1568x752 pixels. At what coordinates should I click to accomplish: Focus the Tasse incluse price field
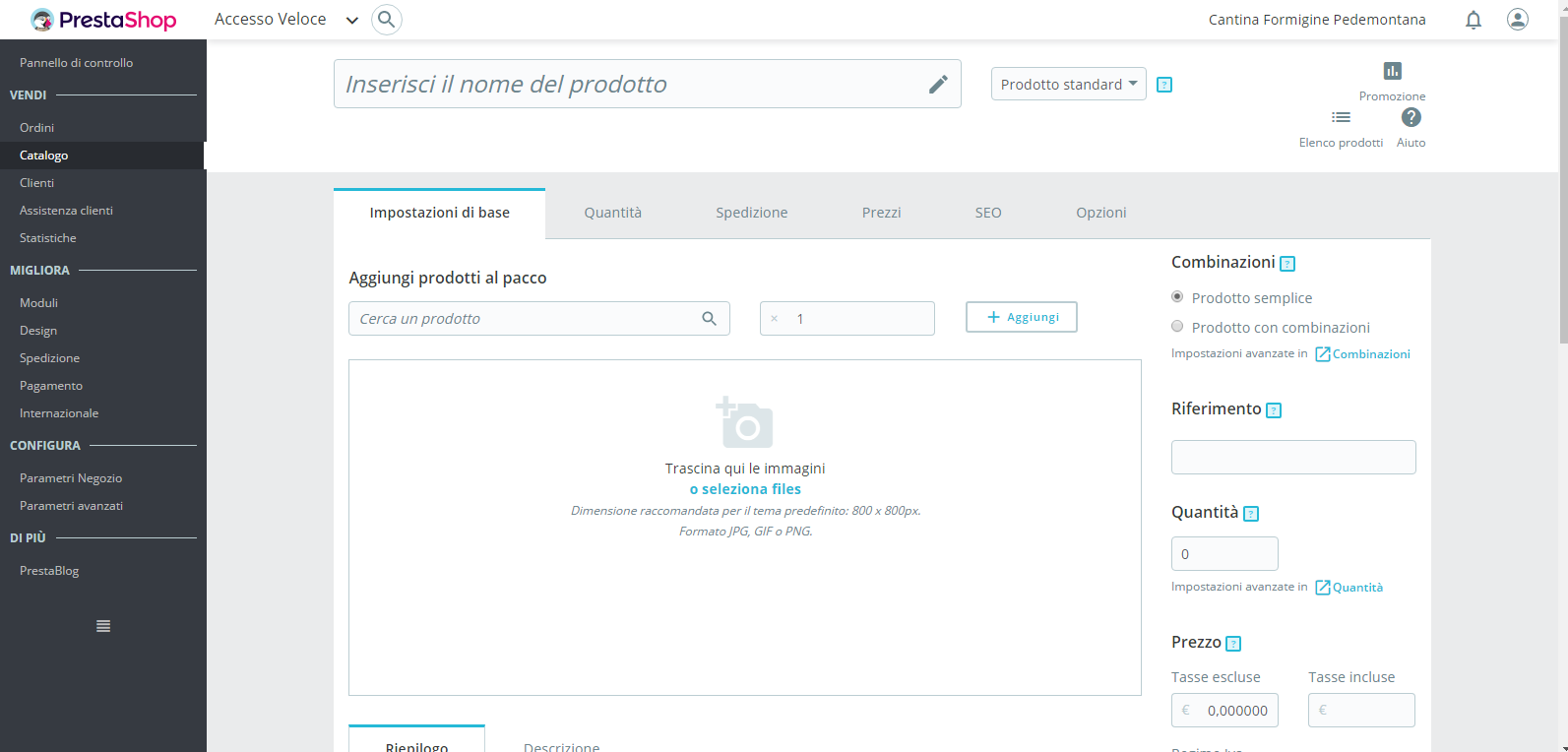(1361, 711)
